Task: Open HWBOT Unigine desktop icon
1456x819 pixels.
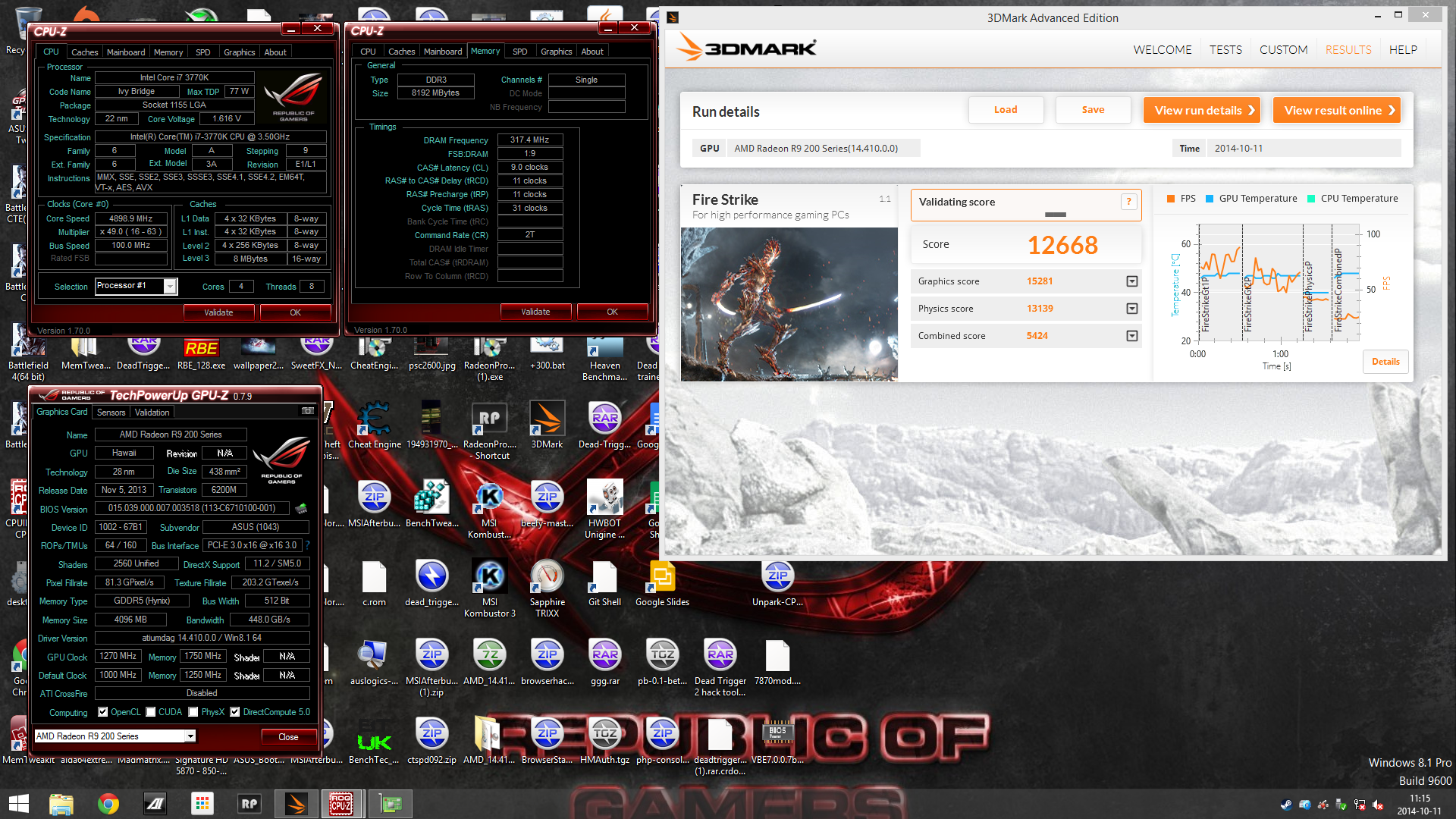Action: click(x=604, y=497)
